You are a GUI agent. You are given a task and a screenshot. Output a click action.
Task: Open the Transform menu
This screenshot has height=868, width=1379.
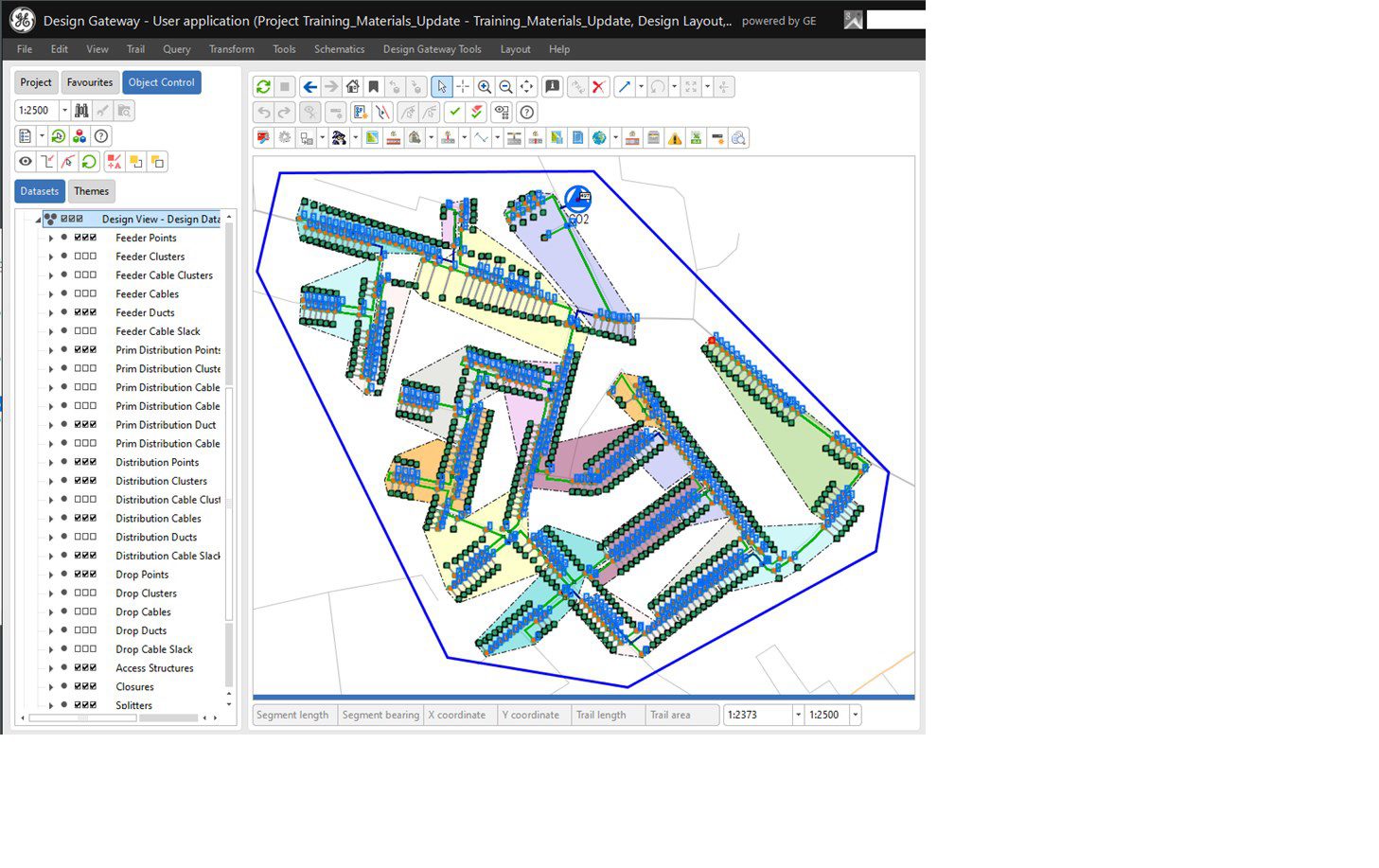(231, 49)
